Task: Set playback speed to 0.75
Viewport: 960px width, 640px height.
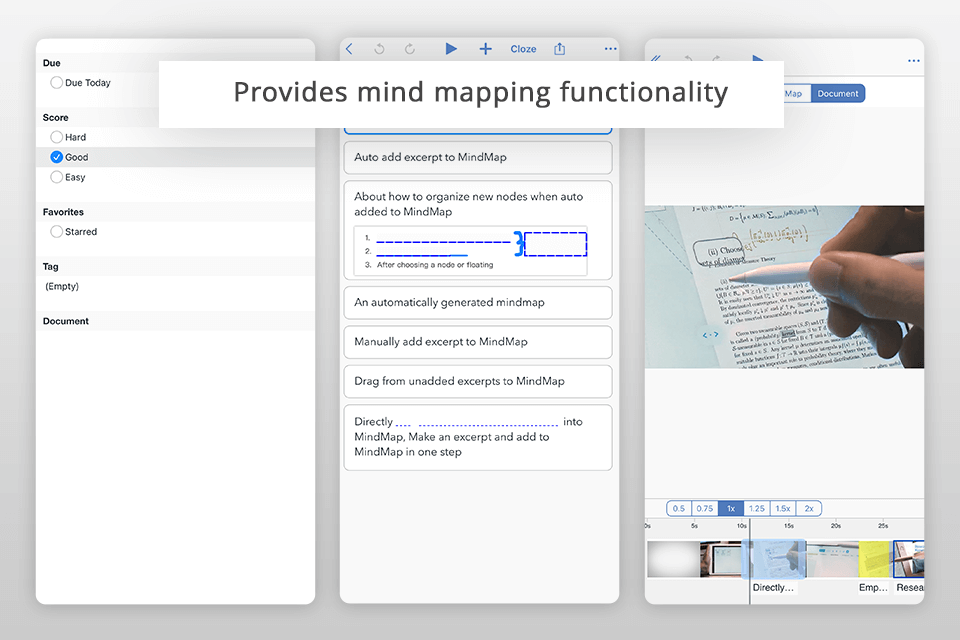Action: coord(705,508)
